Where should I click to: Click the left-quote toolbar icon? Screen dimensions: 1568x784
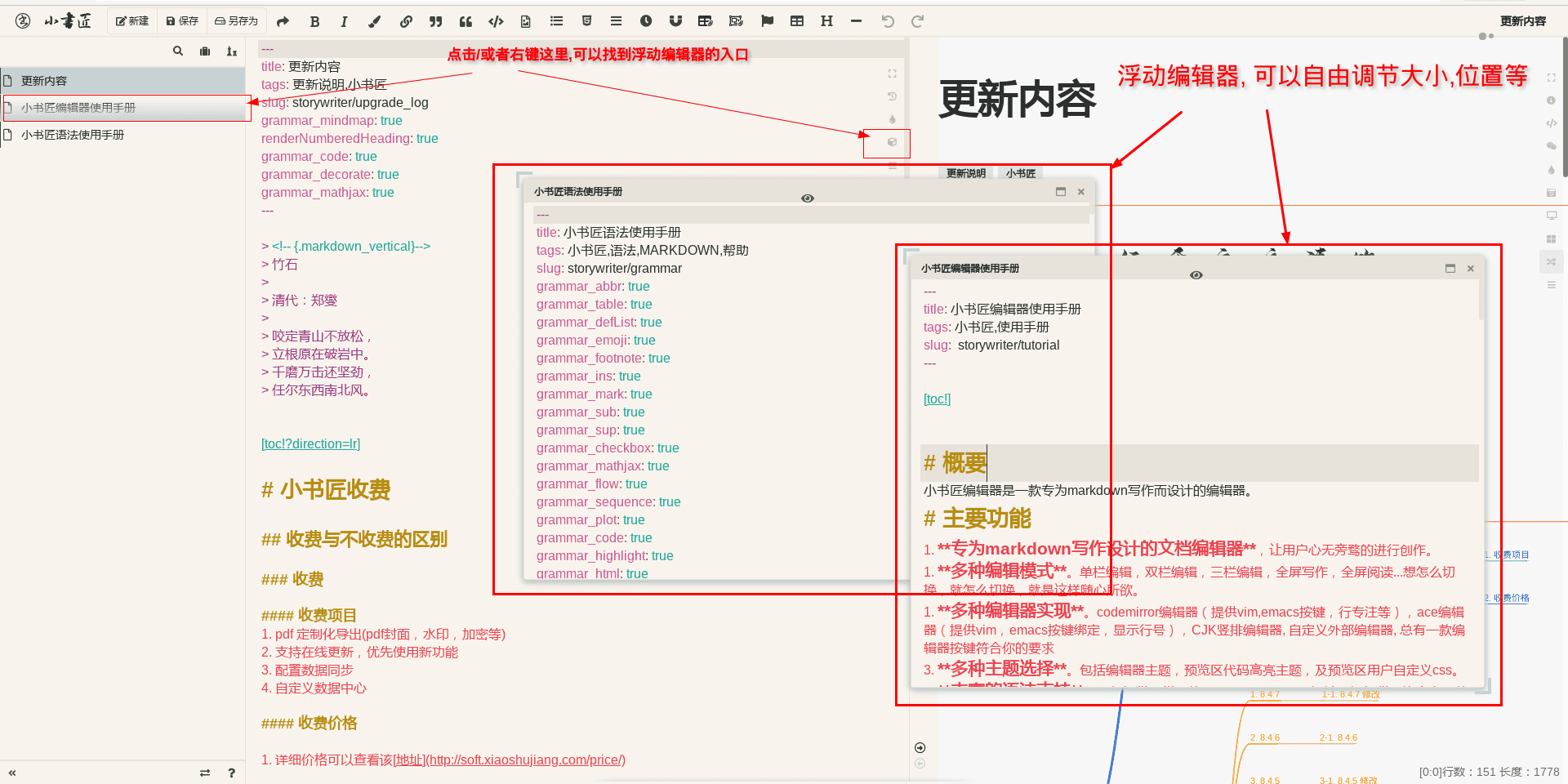465,22
